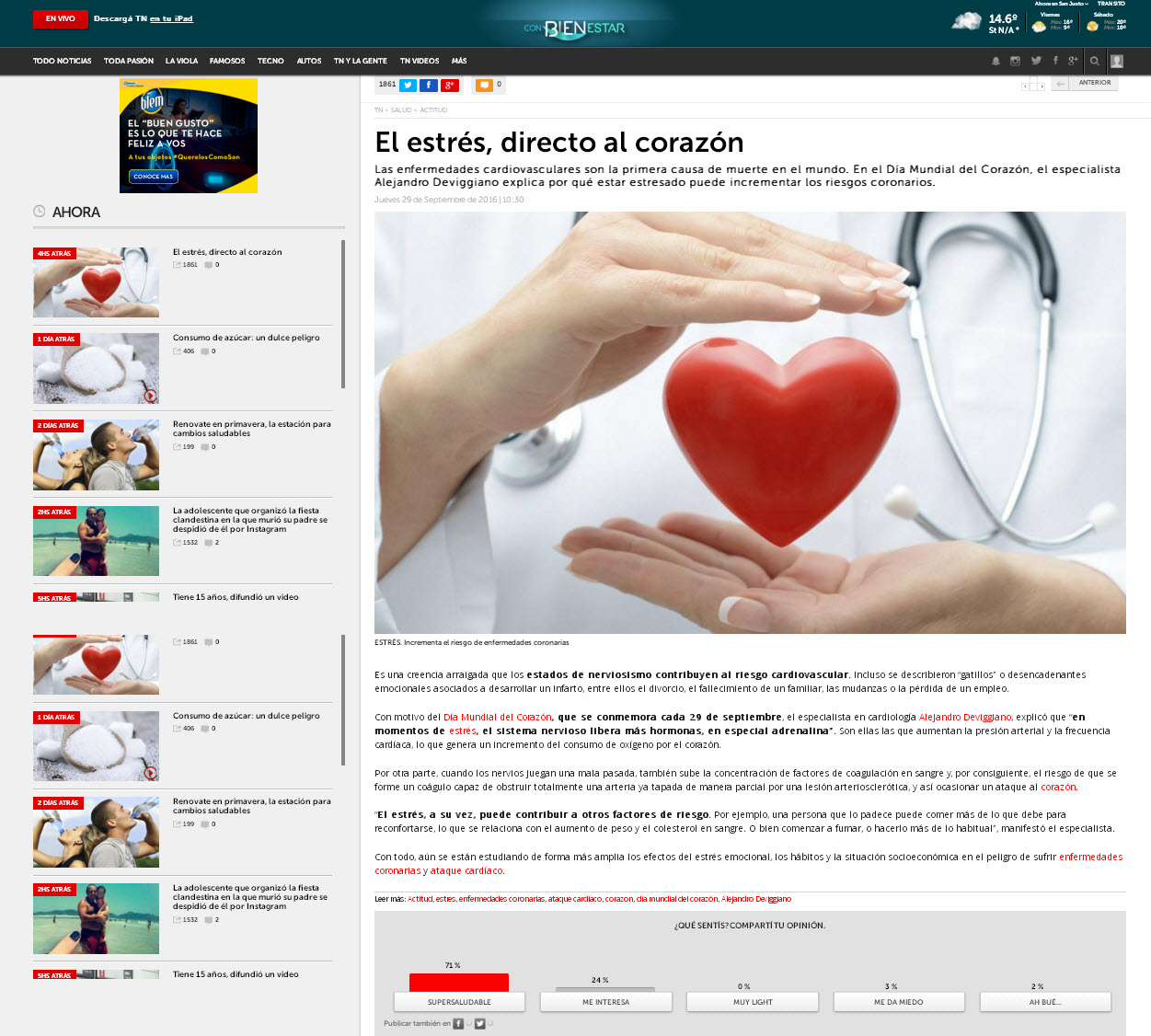1151x1036 pixels.
Task: Follow the 'en tu iPad' link
Action: pos(171,19)
